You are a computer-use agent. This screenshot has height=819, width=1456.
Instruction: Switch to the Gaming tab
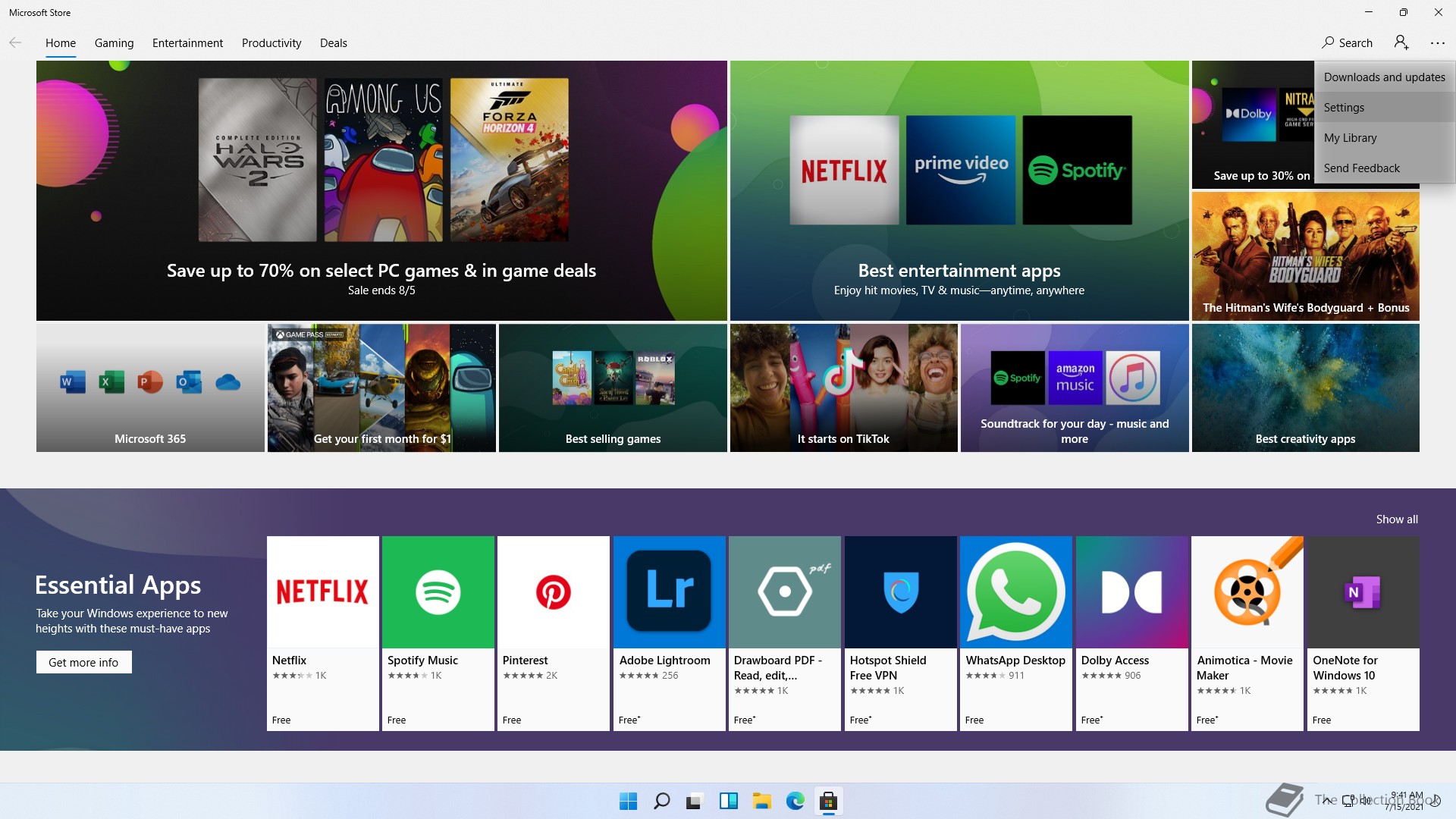(x=115, y=43)
